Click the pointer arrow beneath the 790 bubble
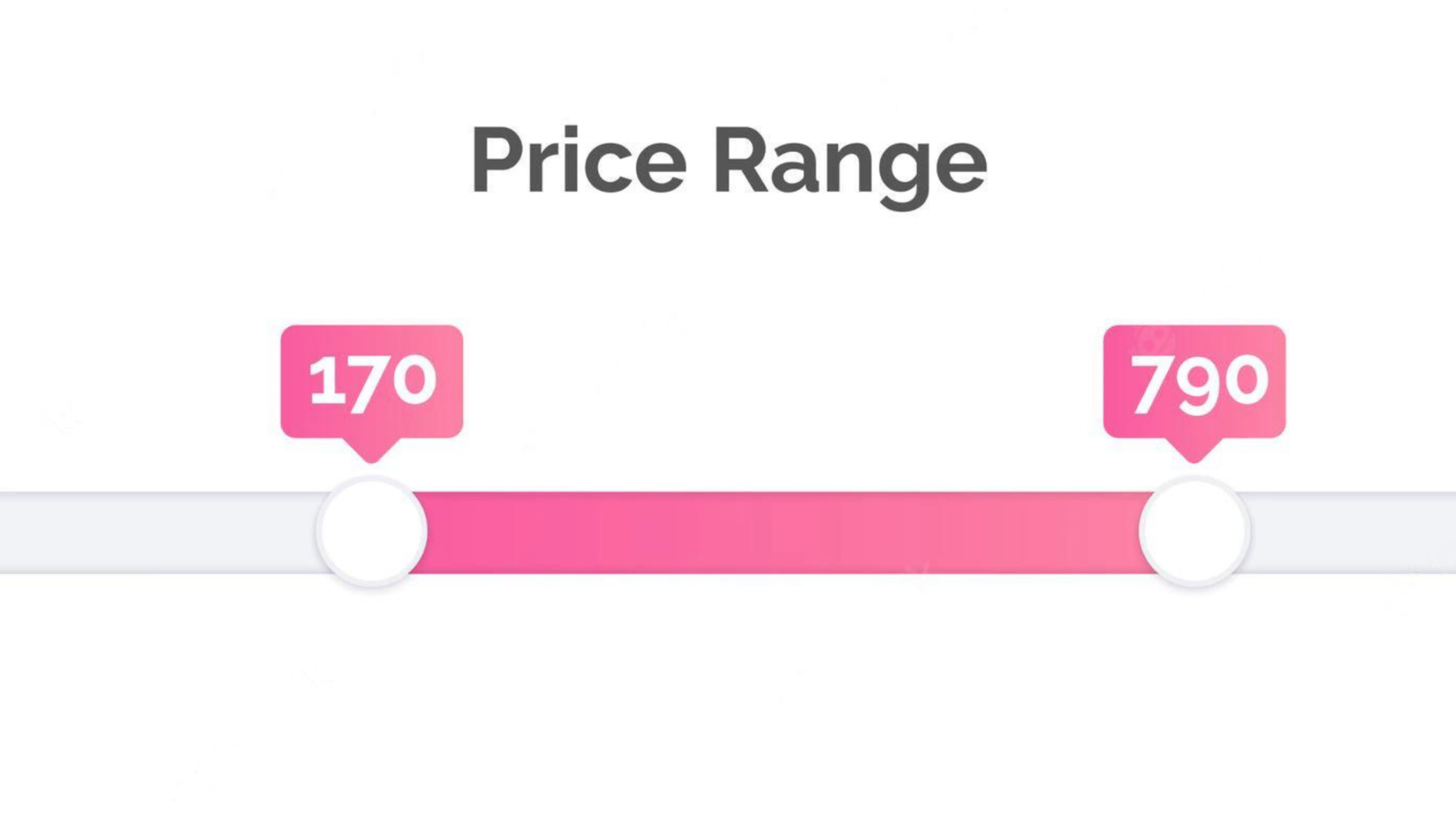Screen dimensions: 1456x819 (1194, 450)
